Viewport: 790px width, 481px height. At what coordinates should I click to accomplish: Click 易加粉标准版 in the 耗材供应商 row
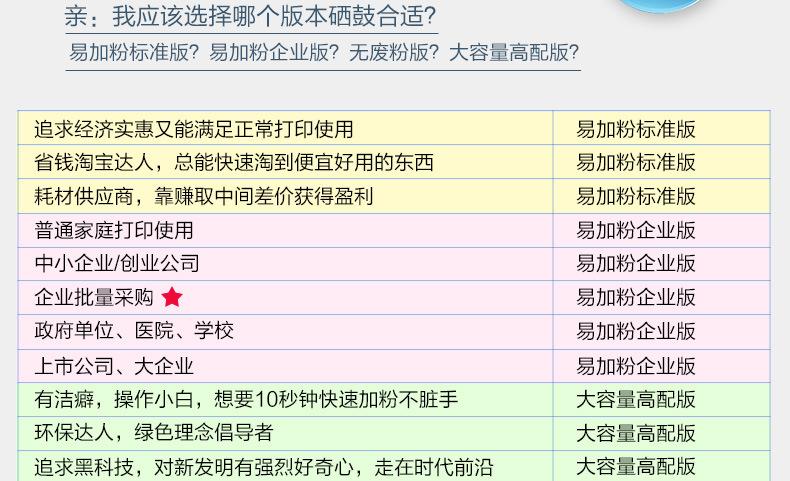(636, 196)
